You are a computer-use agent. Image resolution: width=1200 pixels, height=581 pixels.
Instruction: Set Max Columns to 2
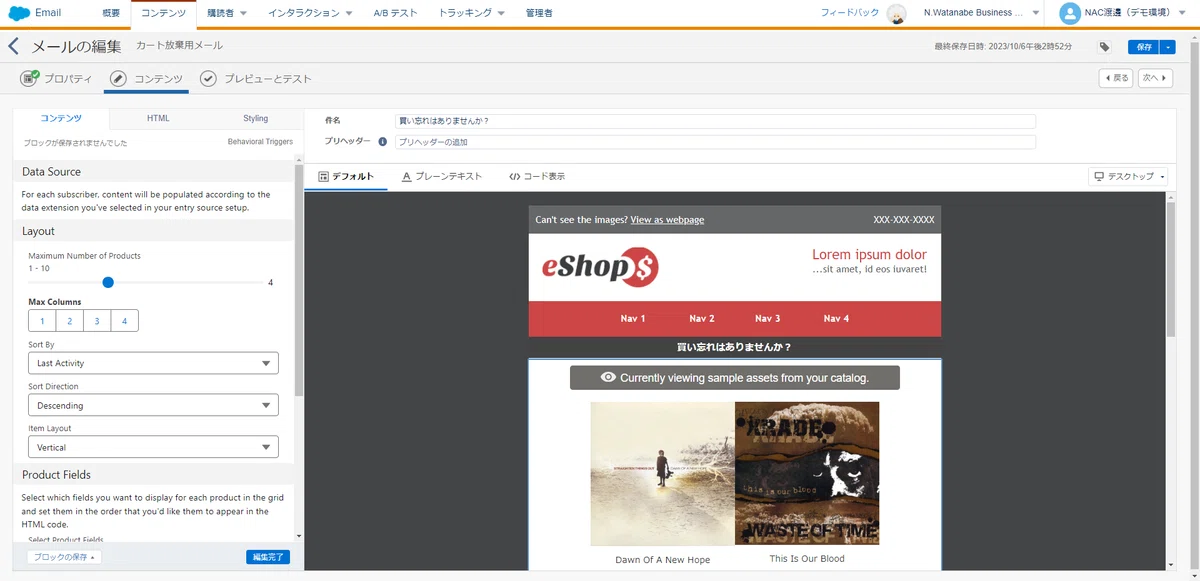(70, 321)
